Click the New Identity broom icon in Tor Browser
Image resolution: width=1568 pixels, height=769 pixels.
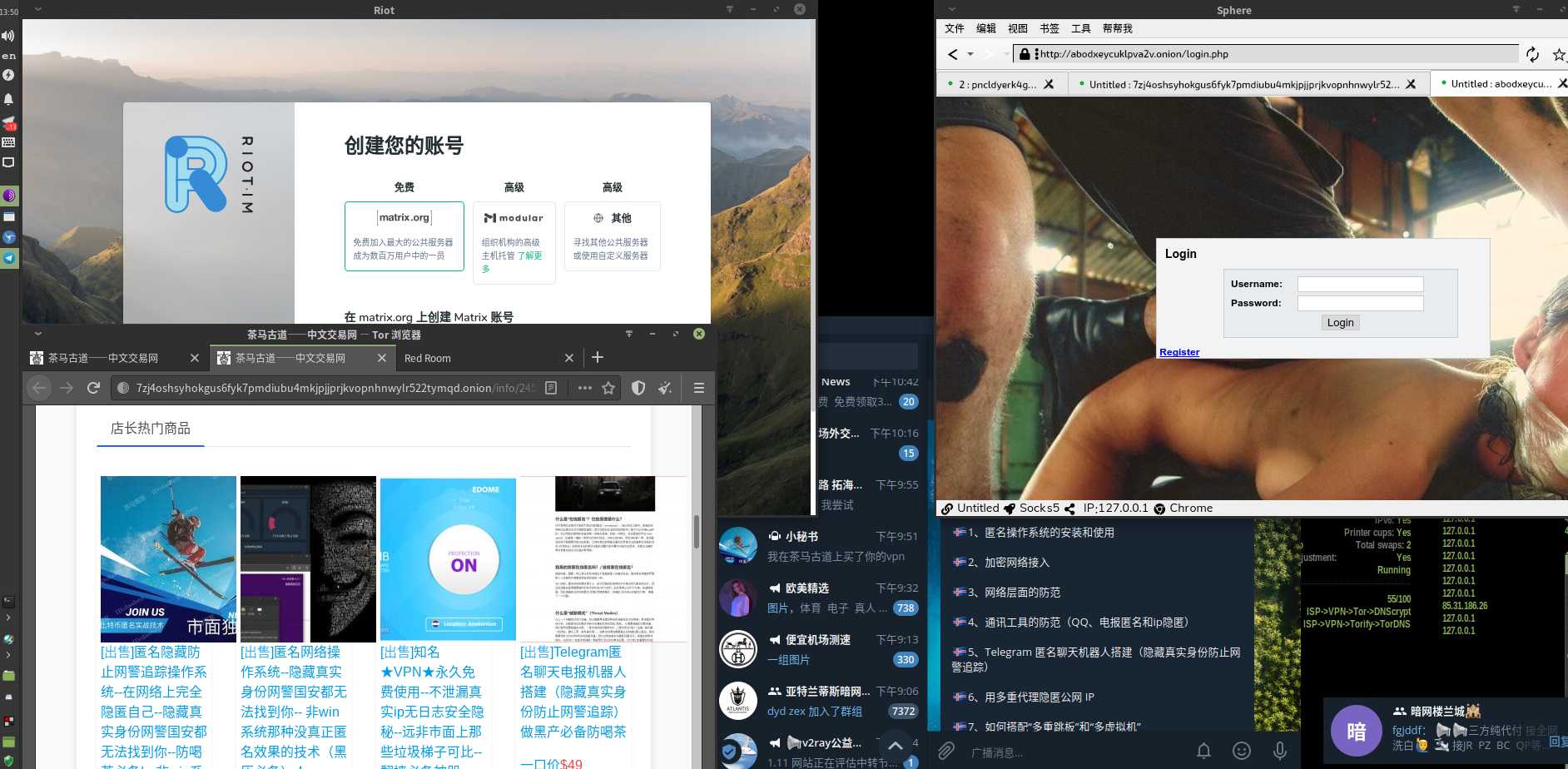pyautogui.click(x=665, y=388)
